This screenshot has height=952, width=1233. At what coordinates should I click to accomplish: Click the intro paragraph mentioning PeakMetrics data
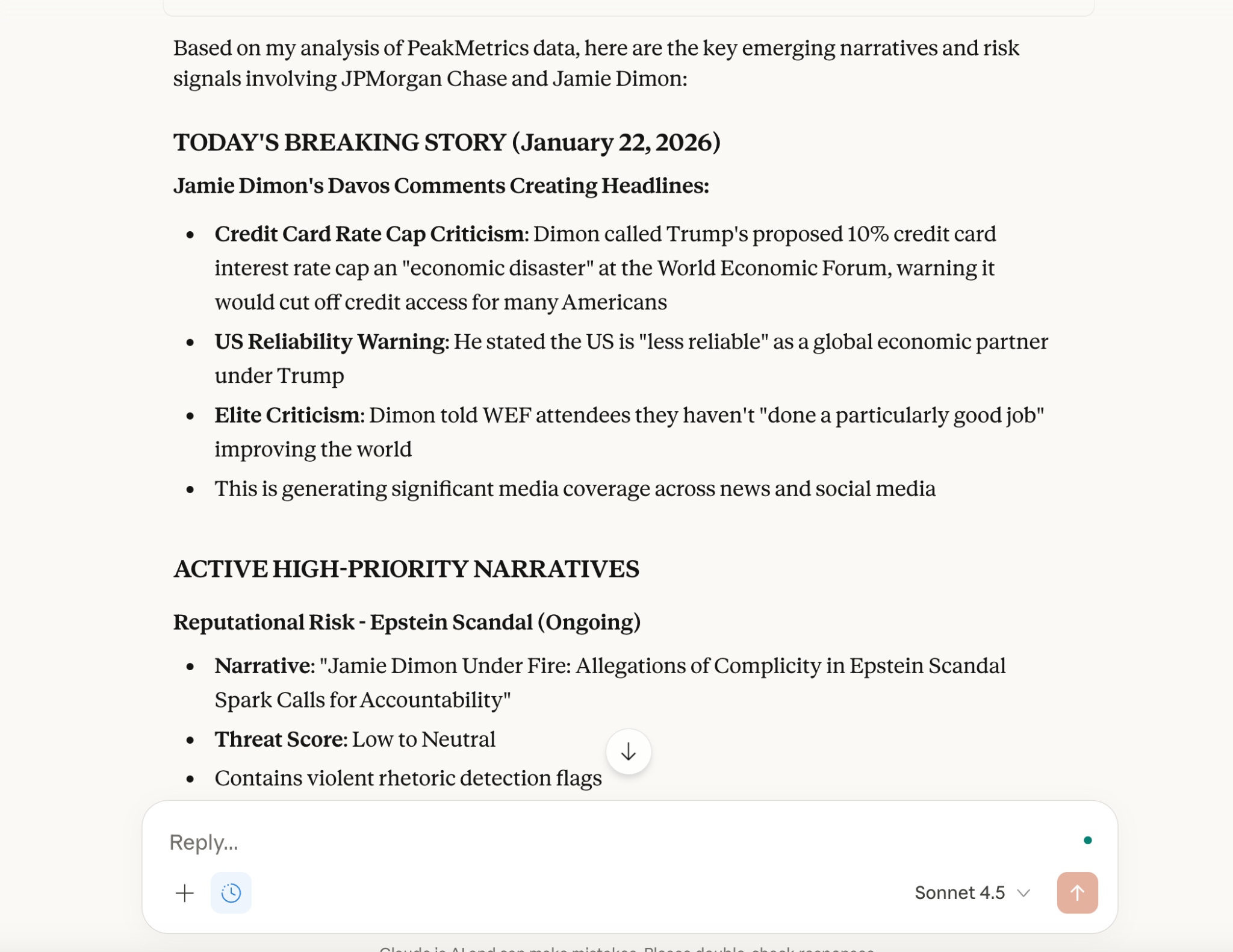click(595, 63)
